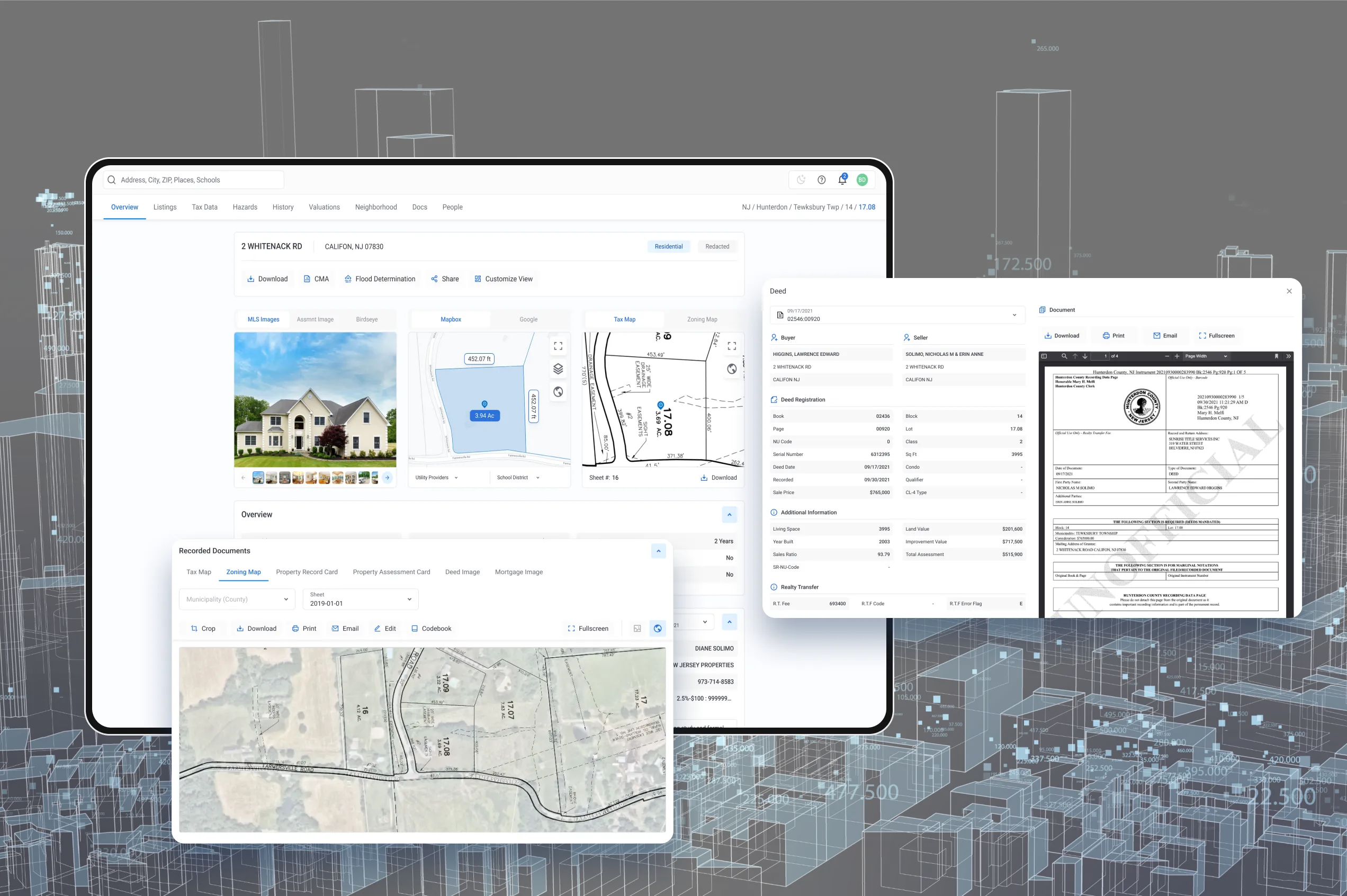Click the Flood Determination button

[x=380, y=279]
